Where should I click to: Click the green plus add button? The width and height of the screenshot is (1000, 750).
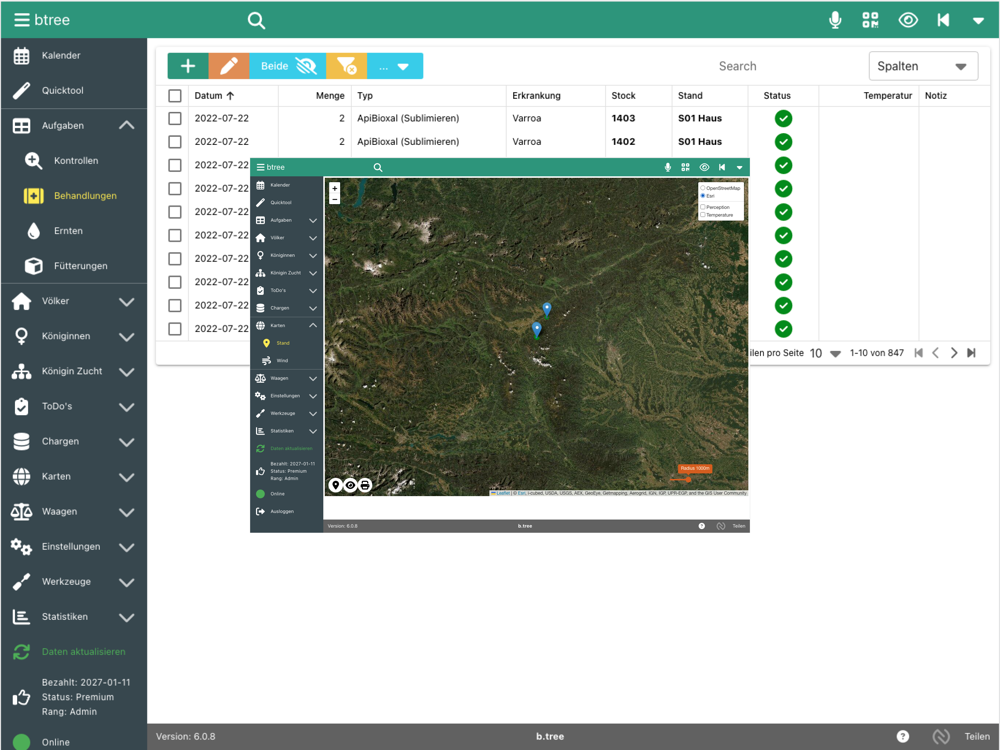click(x=188, y=66)
